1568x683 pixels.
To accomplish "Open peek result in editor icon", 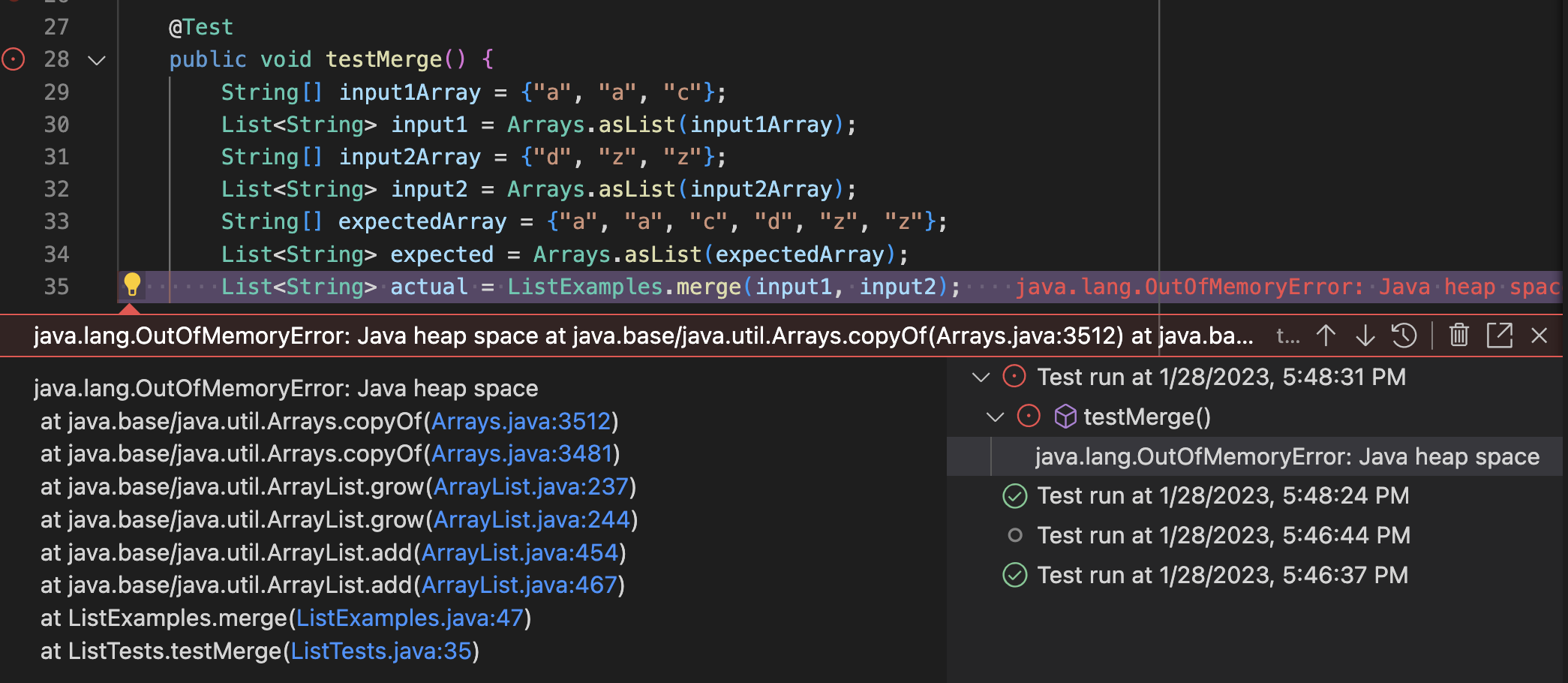I will point(1499,335).
